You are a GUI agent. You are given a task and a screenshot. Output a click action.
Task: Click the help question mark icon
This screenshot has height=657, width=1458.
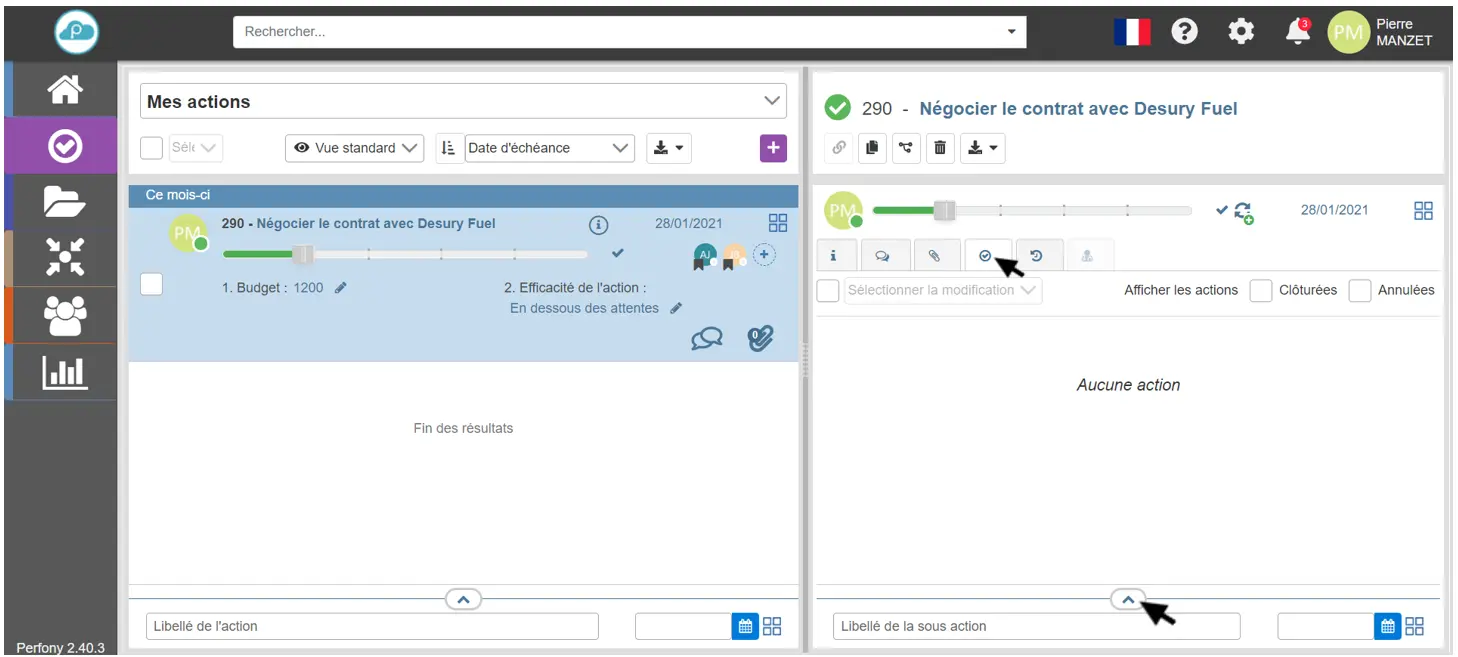point(1184,32)
